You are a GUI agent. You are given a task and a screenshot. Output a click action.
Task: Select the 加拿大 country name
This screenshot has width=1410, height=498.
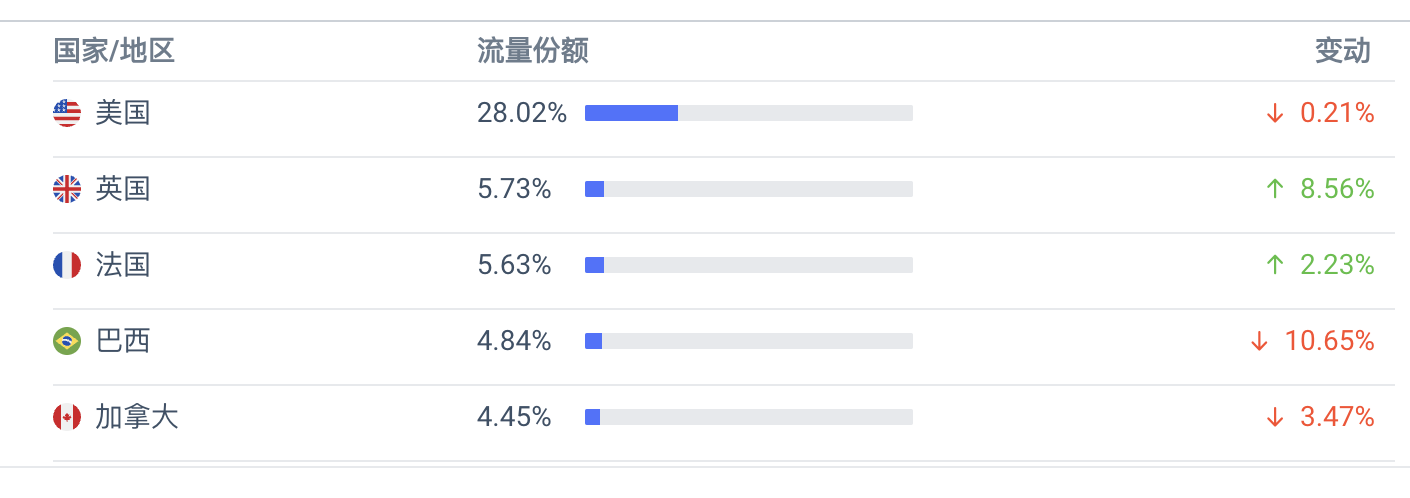coord(137,417)
